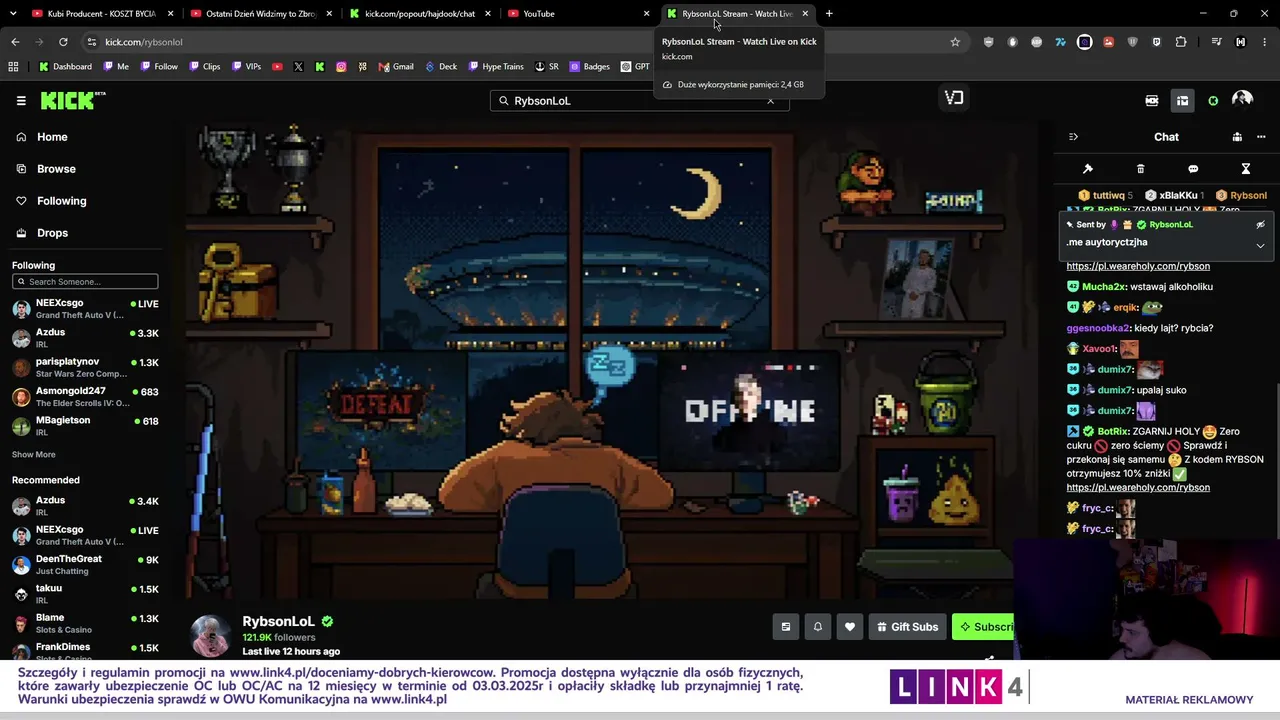Screen dimensions: 1280x720
Task: Open the Gmail bookmark
Action: pyautogui.click(x=396, y=67)
